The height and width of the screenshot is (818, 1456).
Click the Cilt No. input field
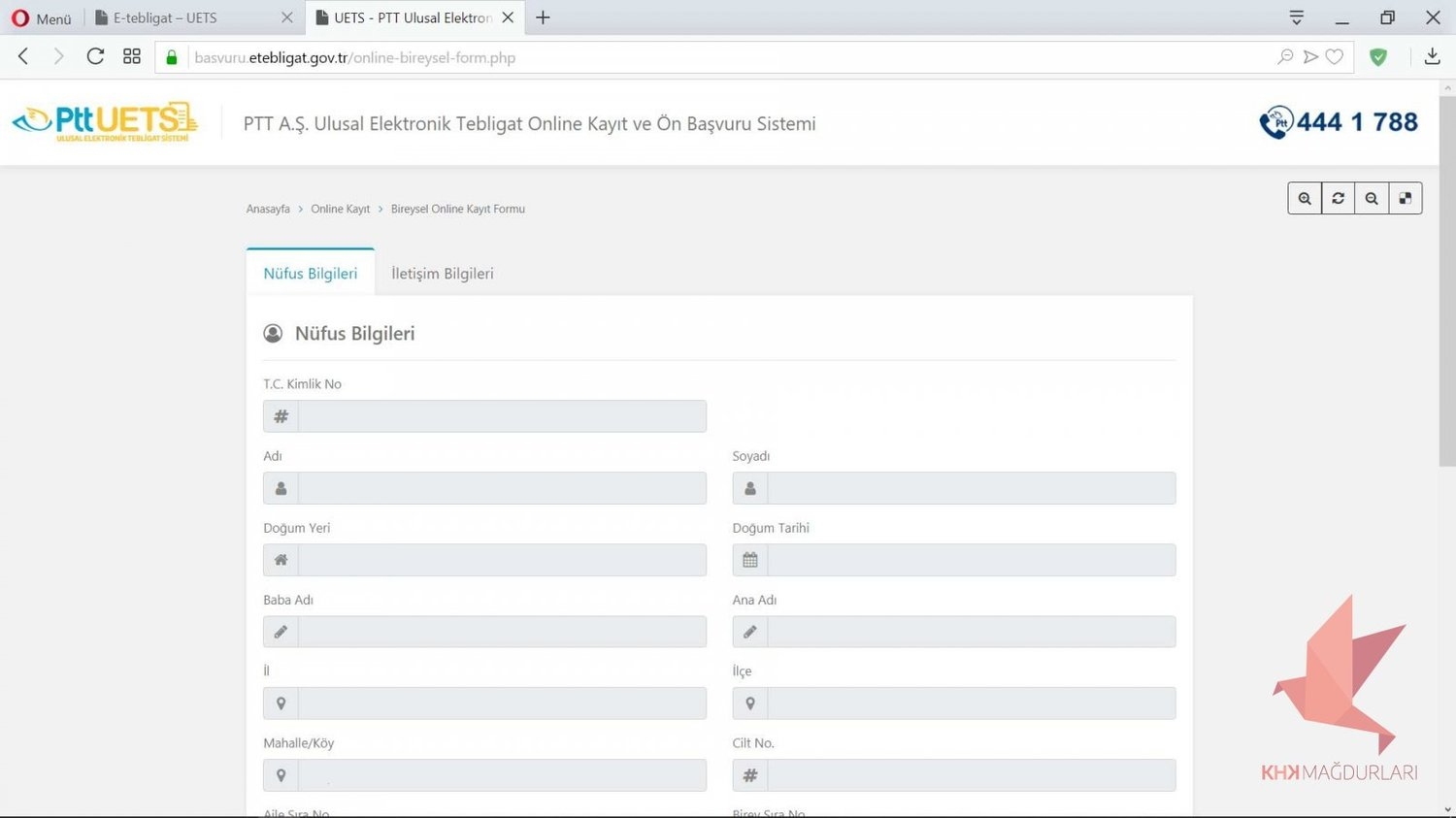point(972,775)
